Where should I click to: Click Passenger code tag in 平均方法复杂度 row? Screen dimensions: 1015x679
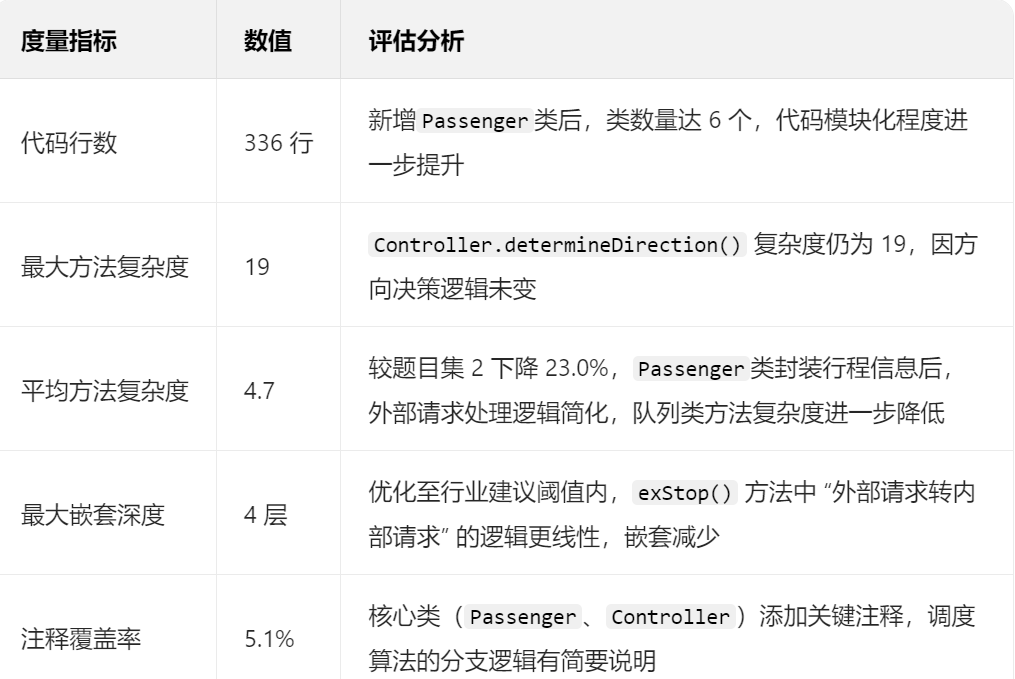(691, 369)
